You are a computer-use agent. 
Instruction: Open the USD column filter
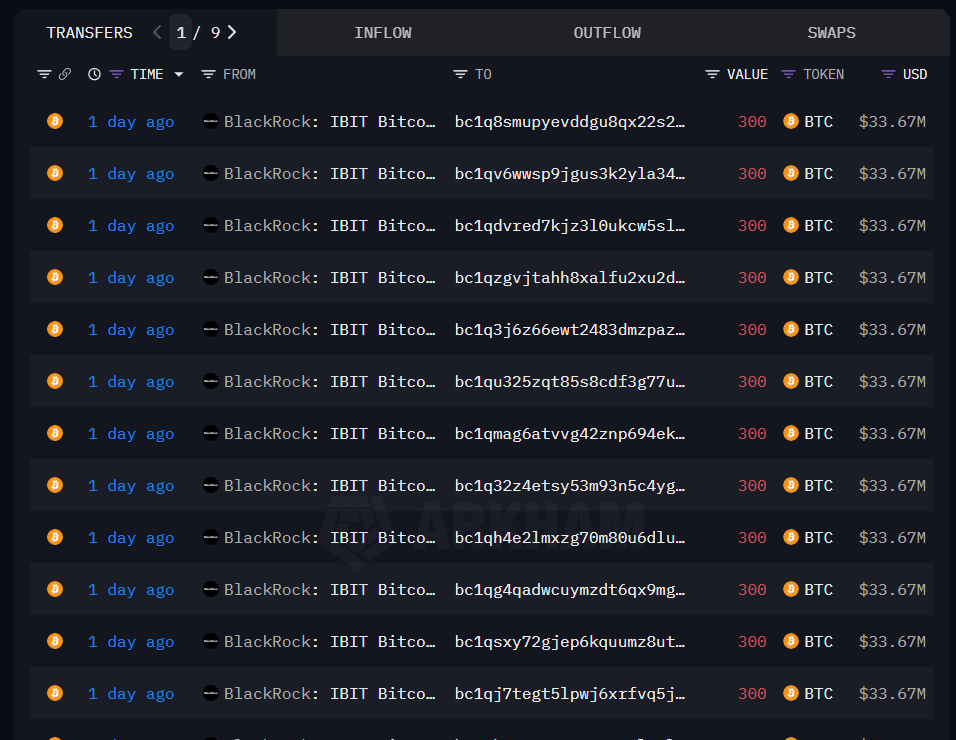click(888, 74)
